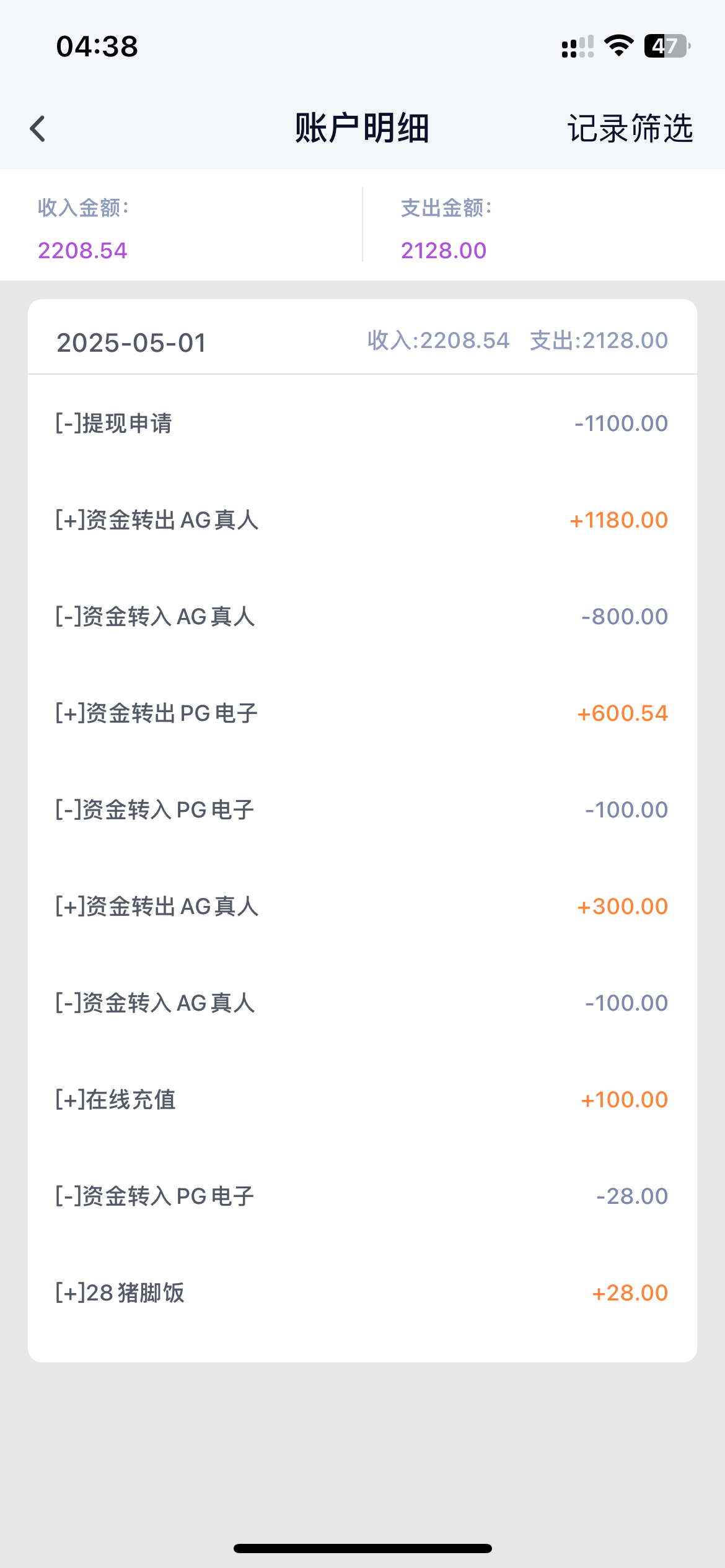View the 资金转出 AG真人 +300.00 record
Viewport: 725px width, 1568px height.
point(362,907)
